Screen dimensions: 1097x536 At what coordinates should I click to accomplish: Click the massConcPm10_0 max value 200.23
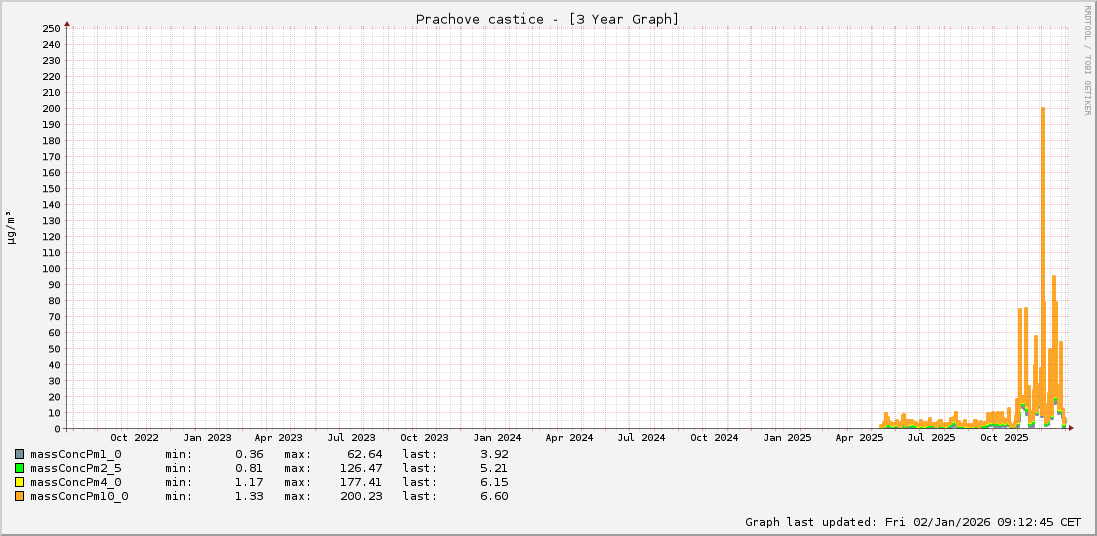coord(361,496)
